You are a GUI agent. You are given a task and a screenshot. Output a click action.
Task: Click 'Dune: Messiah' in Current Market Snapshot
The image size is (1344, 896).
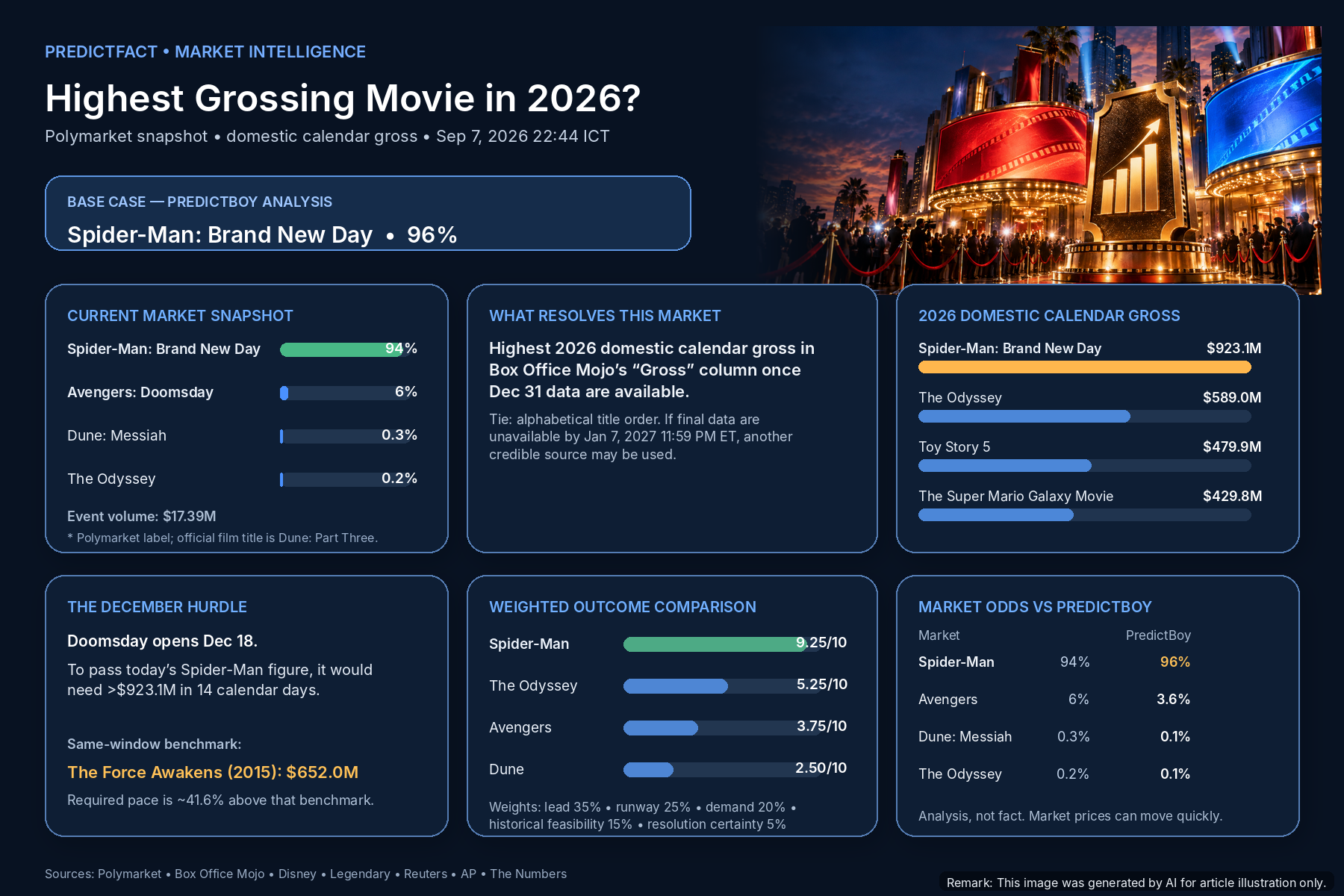point(117,435)
